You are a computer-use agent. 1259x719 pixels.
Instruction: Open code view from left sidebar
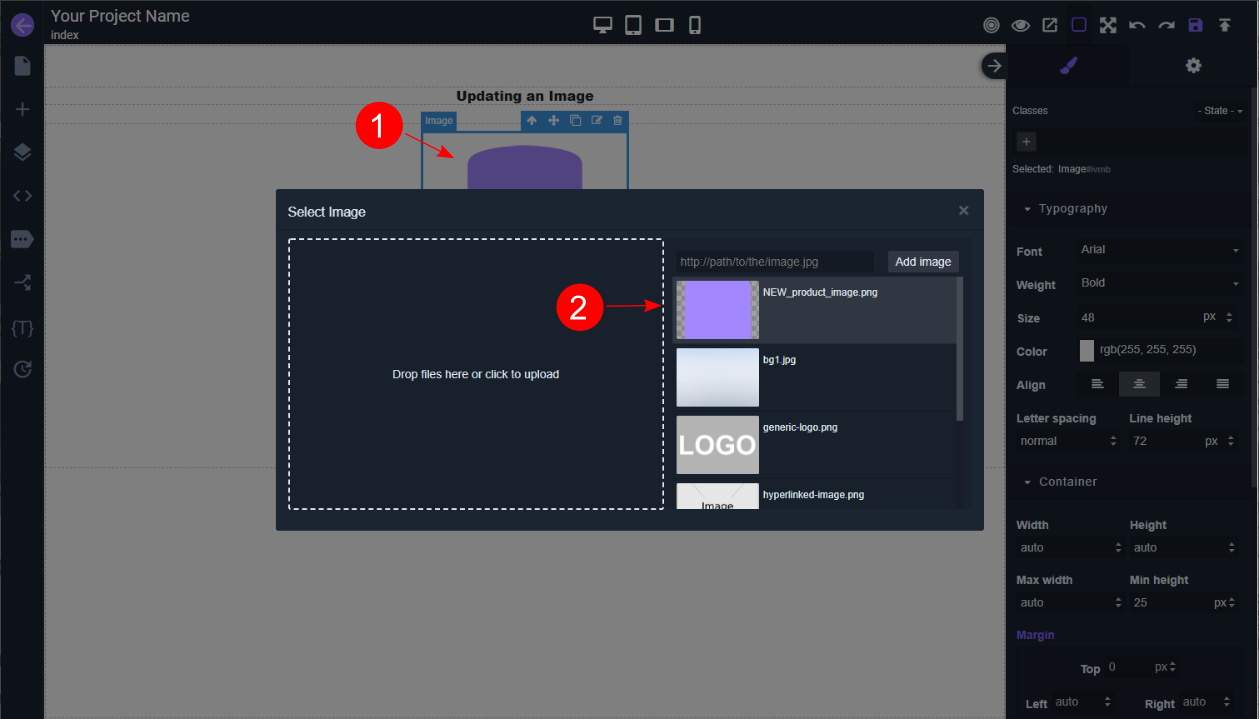pos(22,195)
